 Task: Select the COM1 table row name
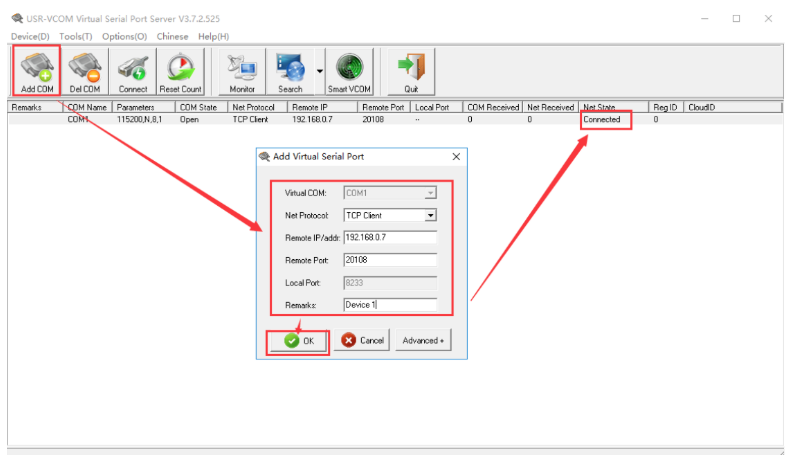[78, 119]
